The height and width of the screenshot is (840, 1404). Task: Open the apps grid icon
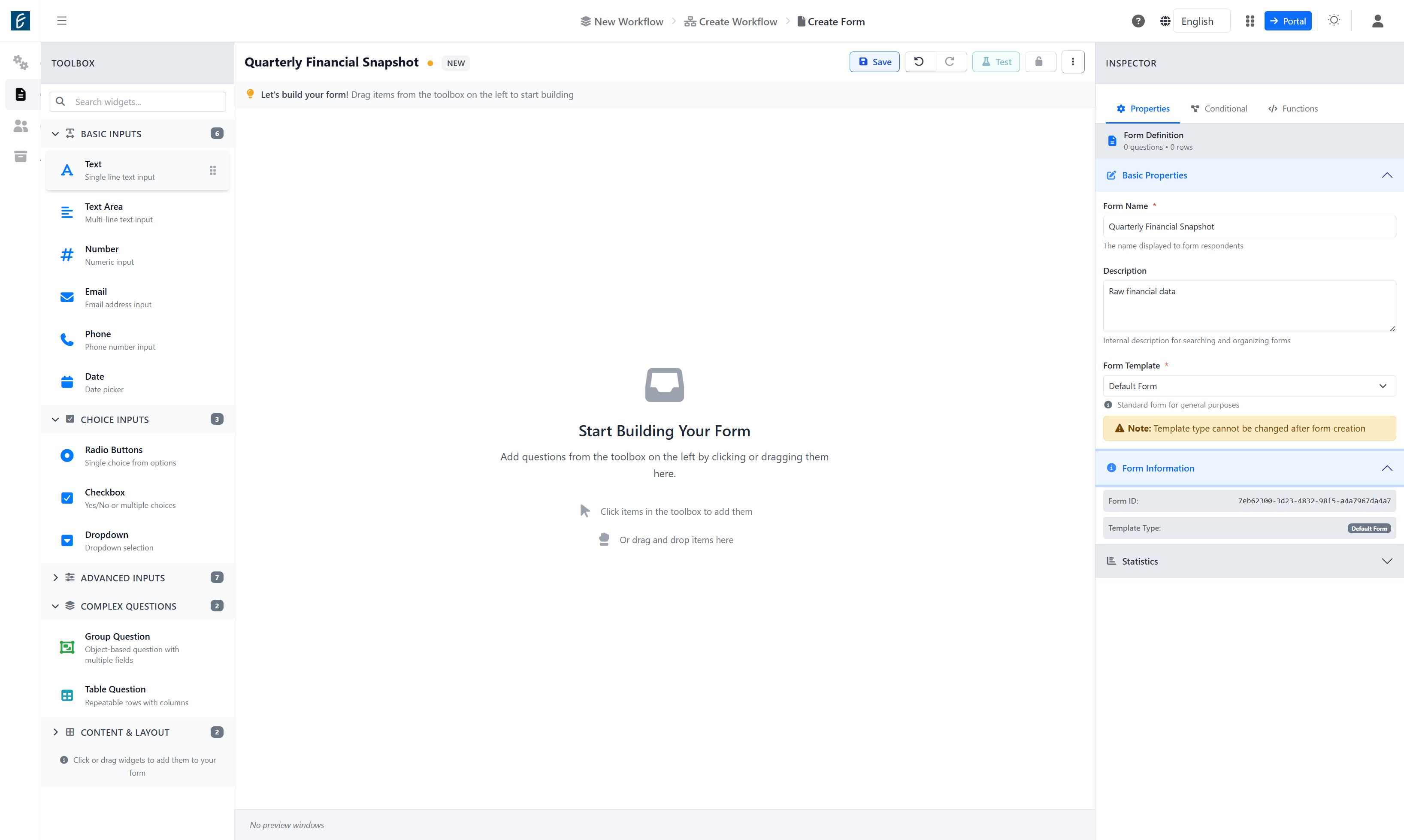point(1250,21)
